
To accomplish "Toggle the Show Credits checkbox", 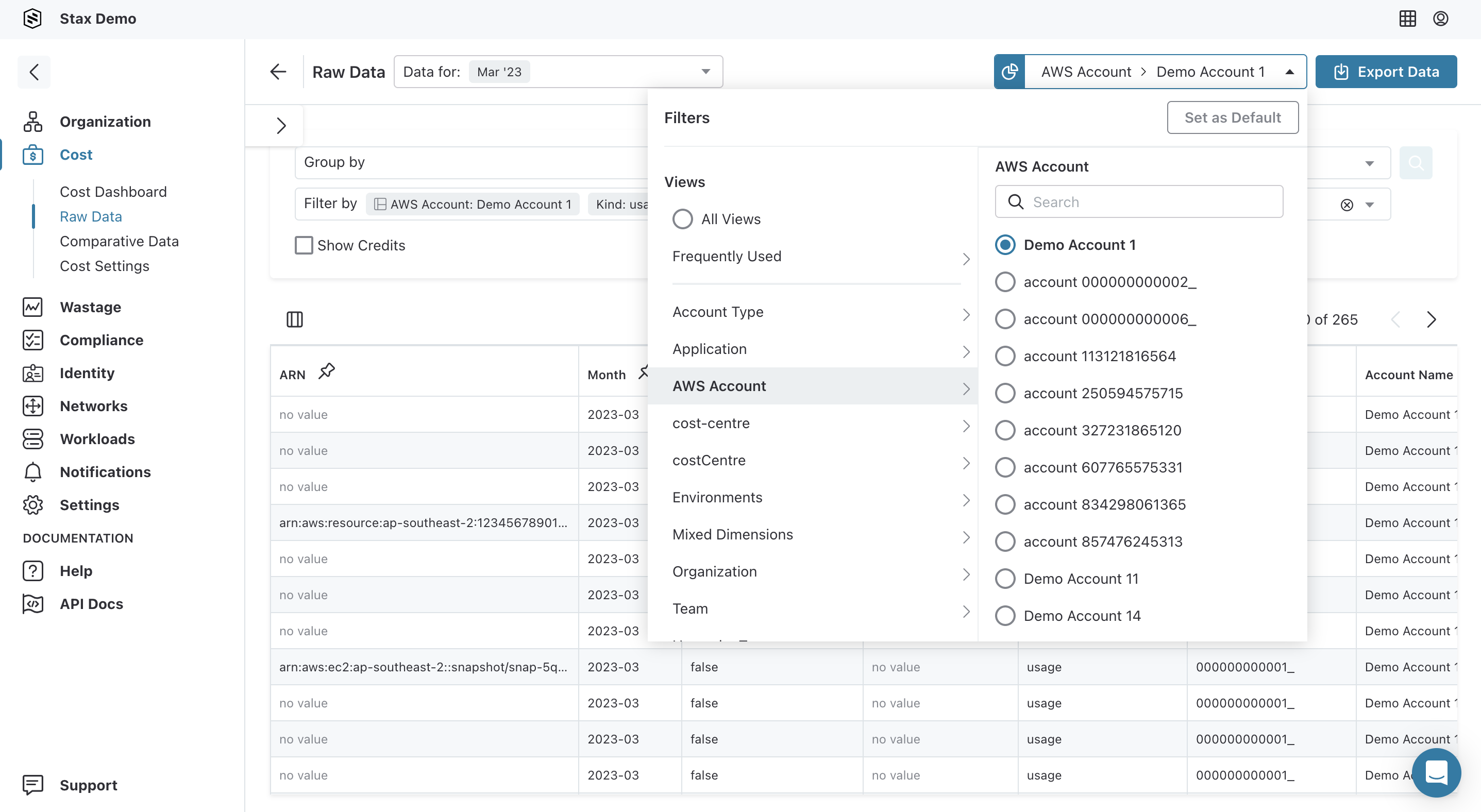I will click(x=304, y=245).
